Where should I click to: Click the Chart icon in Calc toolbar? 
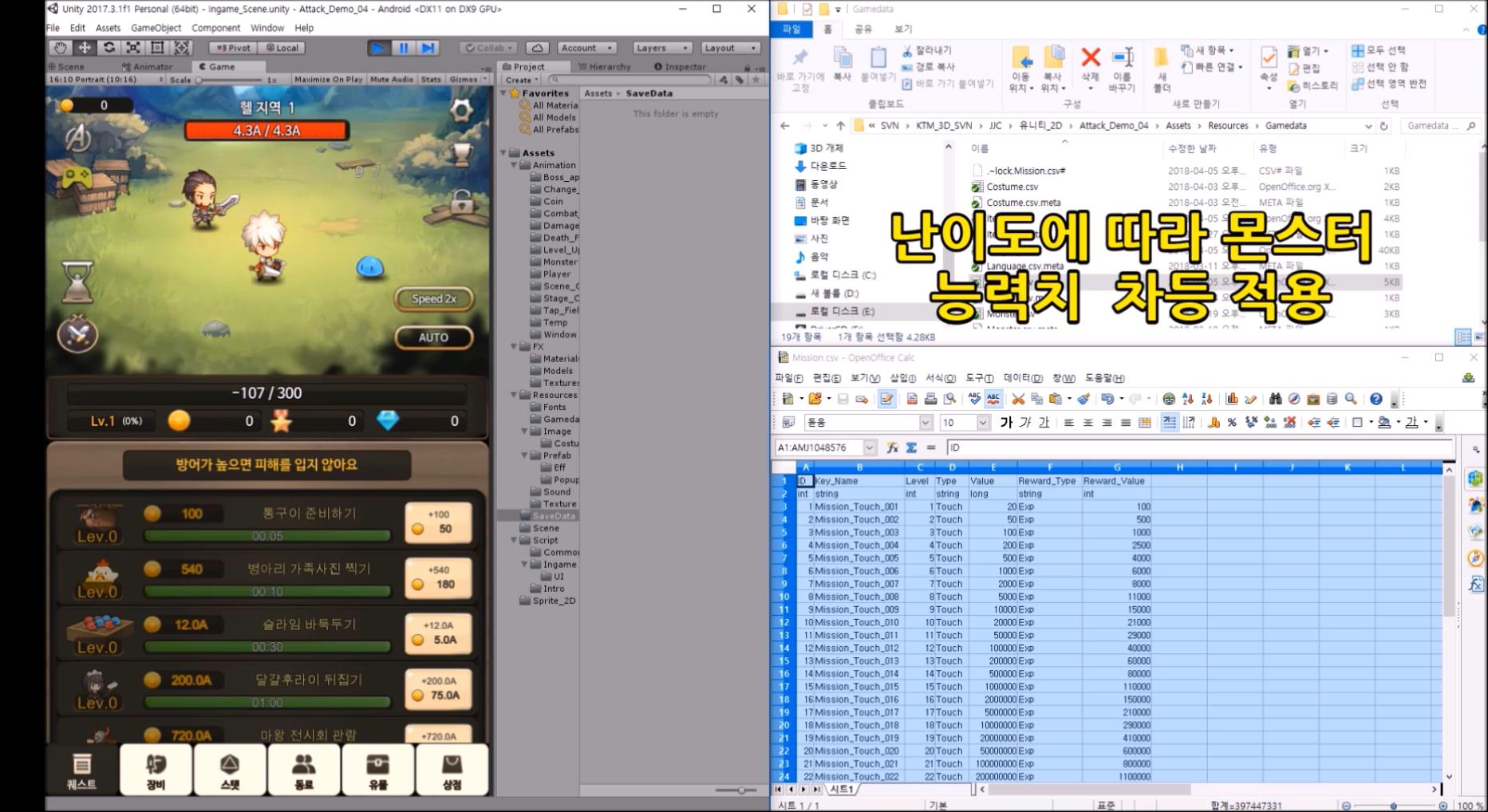coord(1232,399)
